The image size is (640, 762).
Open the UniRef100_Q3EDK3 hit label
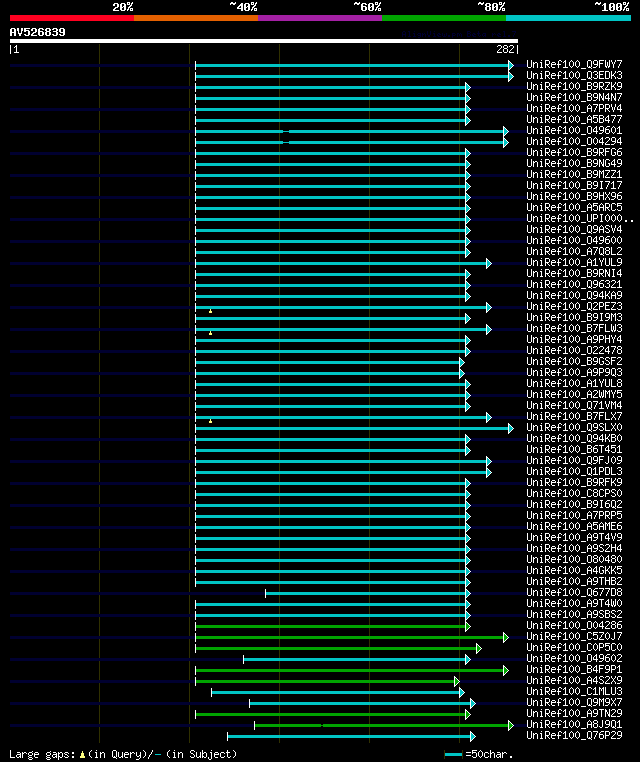pos(574,75)
